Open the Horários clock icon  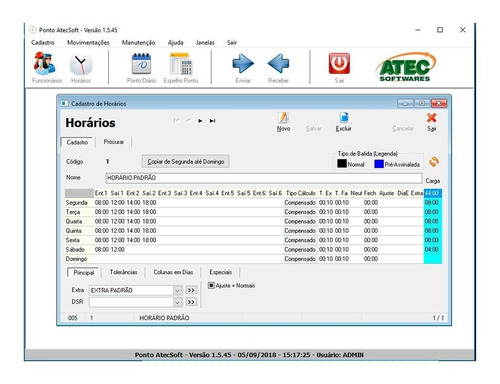(81, 64)
